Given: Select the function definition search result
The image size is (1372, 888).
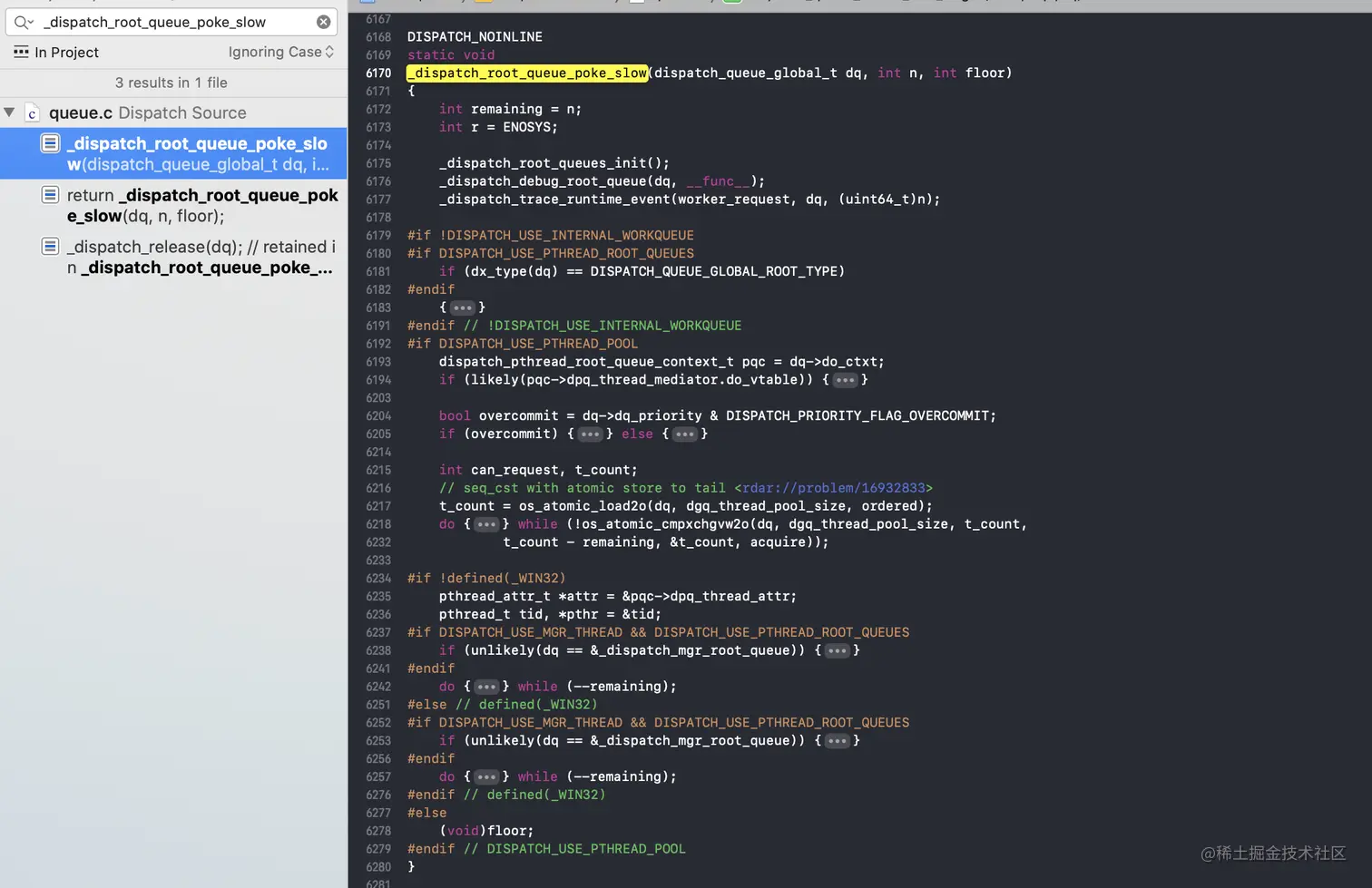Looking at the screenshot, I should 173,153.
